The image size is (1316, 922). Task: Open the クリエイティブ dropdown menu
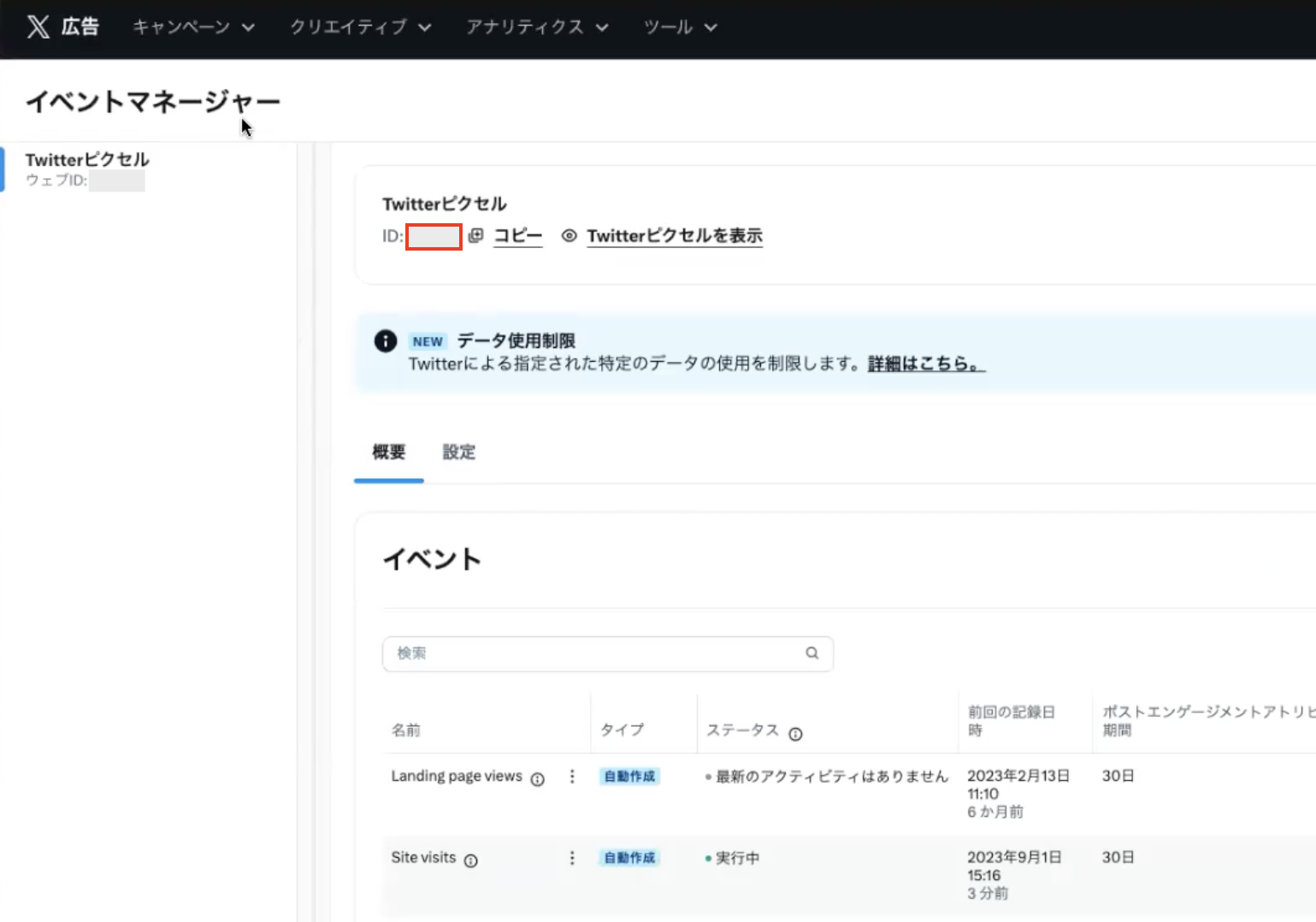coord(360,27)
